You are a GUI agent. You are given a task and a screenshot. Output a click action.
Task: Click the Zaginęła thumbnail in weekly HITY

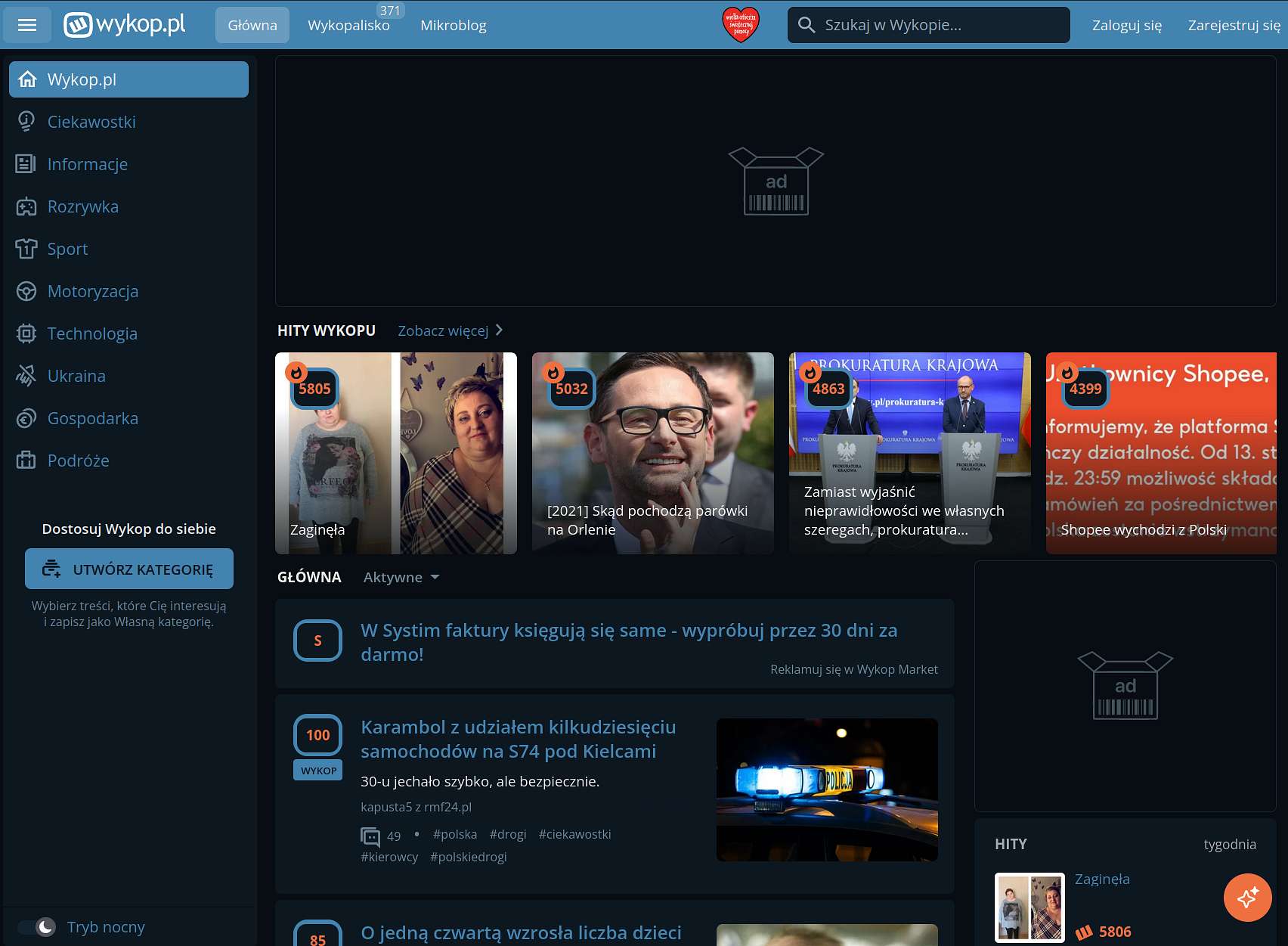(x=1029, y=907)
